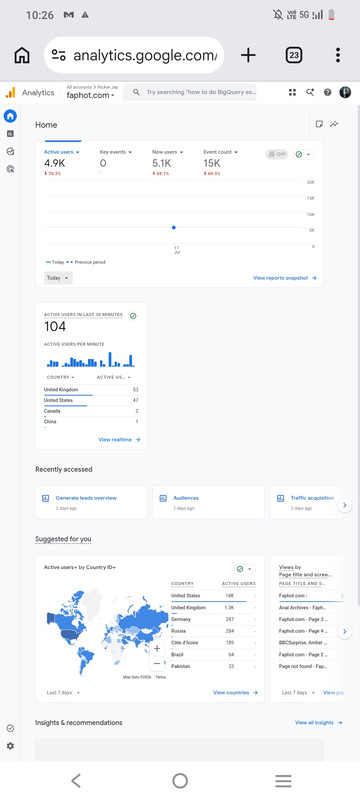The image size is (360, 800).
Task: Focus the Analytics search box
Action: 190,92
